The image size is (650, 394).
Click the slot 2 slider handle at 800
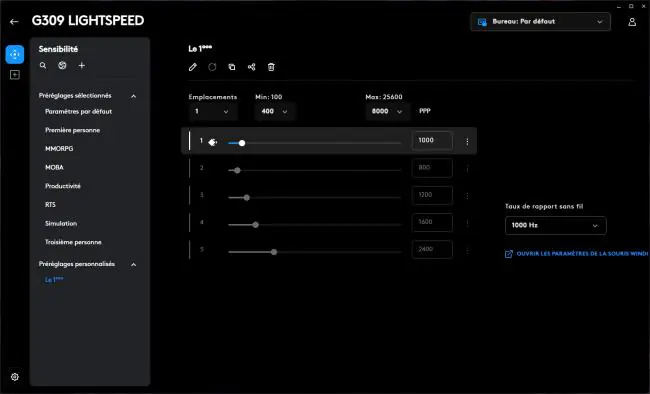[x=237, y=170]
